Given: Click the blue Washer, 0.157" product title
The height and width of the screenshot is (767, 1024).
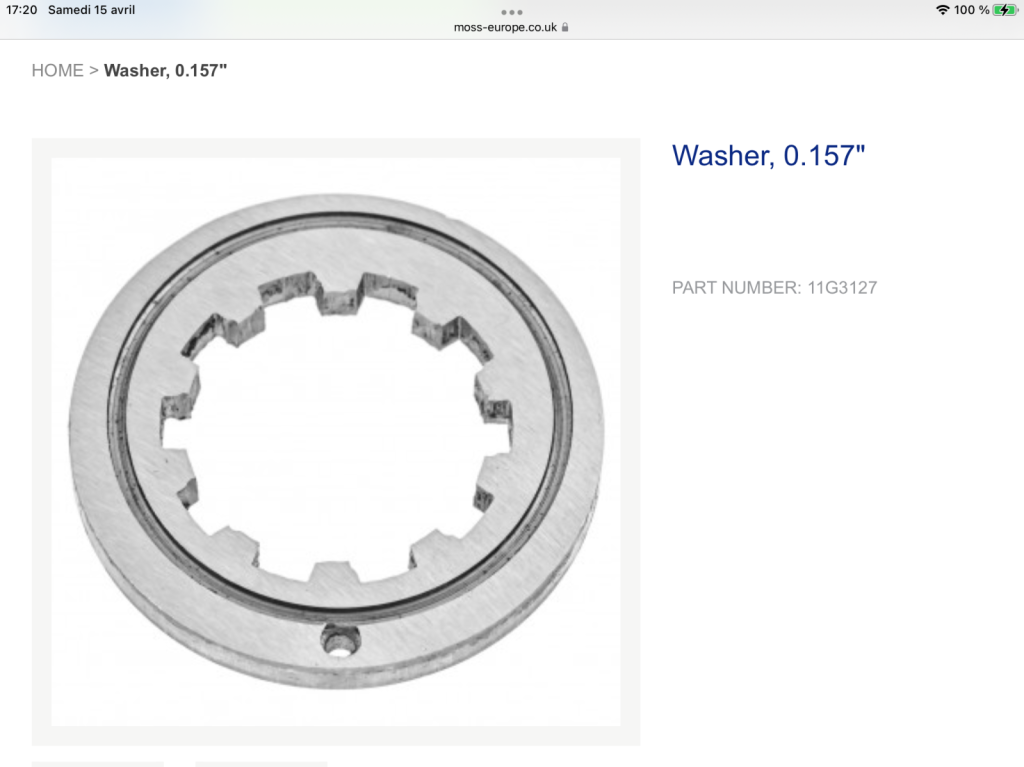Looking at the screenshot, I should pyautogui.click(x=768, y=155).
